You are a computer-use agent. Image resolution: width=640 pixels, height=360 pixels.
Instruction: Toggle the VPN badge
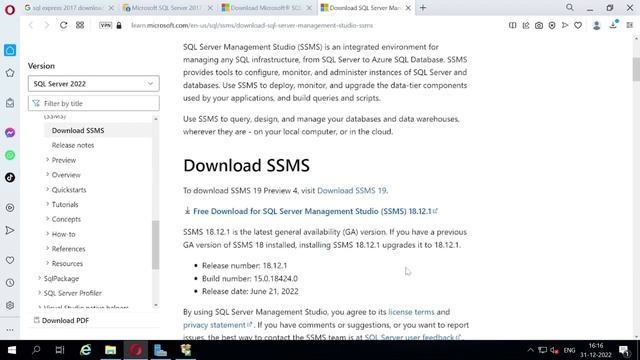[x=105, y=25]
